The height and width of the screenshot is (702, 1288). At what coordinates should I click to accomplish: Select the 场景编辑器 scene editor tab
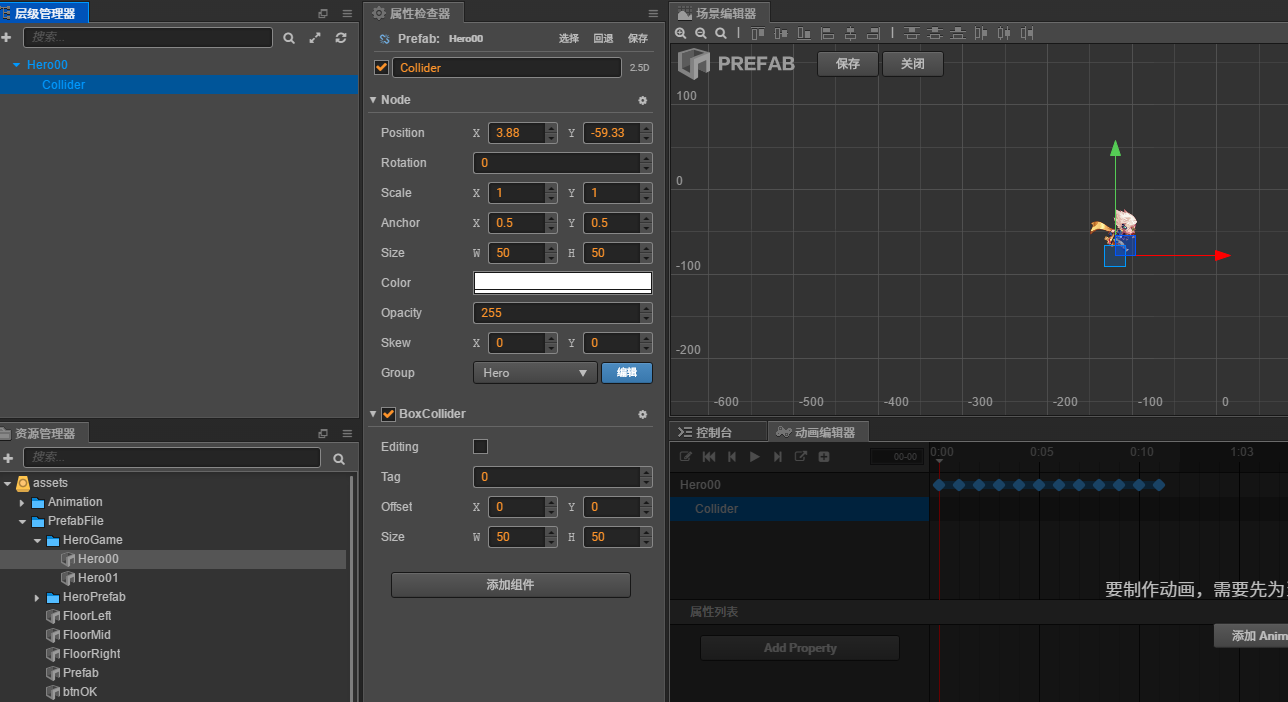click(719, 13)
